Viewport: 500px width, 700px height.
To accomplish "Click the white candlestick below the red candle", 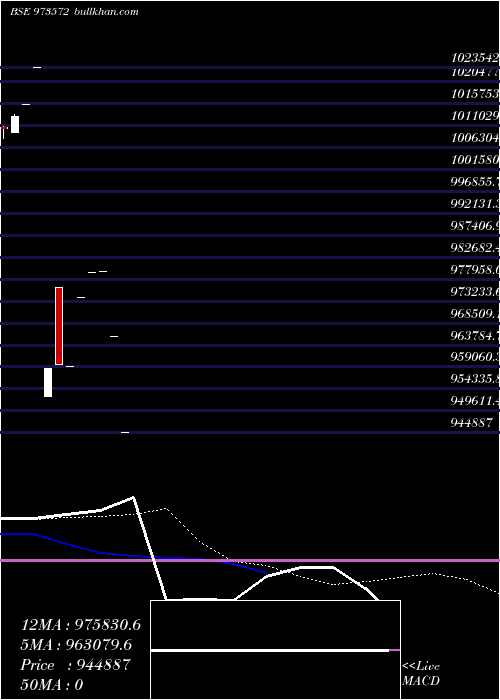I will pyautogui.click(x=48, y=382).
